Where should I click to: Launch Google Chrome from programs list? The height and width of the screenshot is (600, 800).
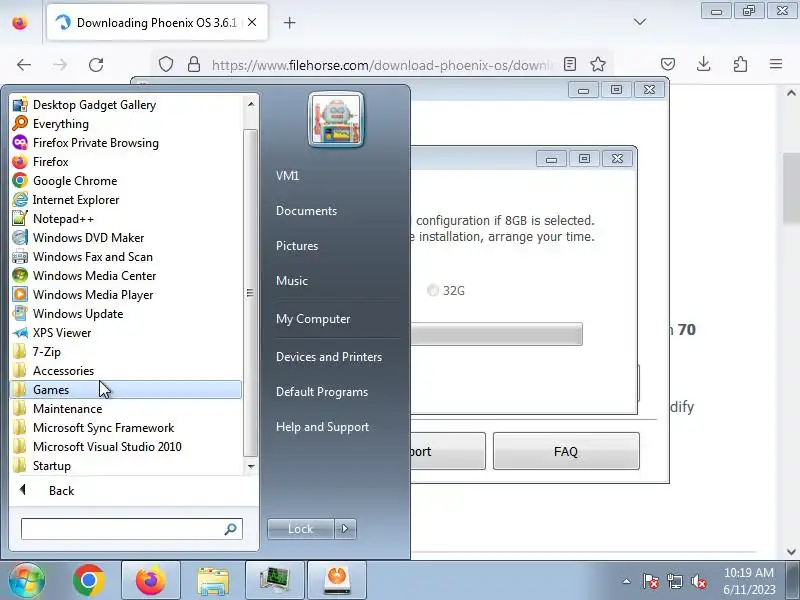[x=126, y=181]
